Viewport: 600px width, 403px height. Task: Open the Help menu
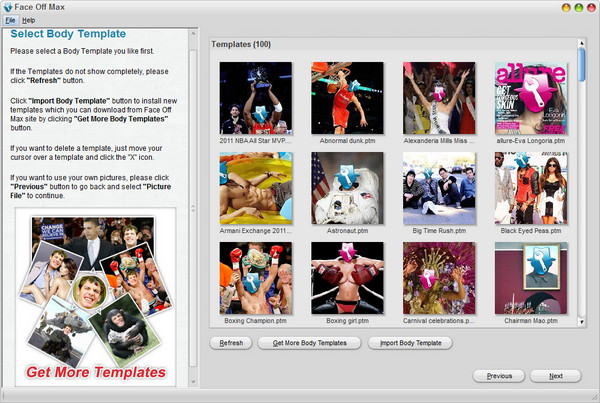tap(28, 20)
